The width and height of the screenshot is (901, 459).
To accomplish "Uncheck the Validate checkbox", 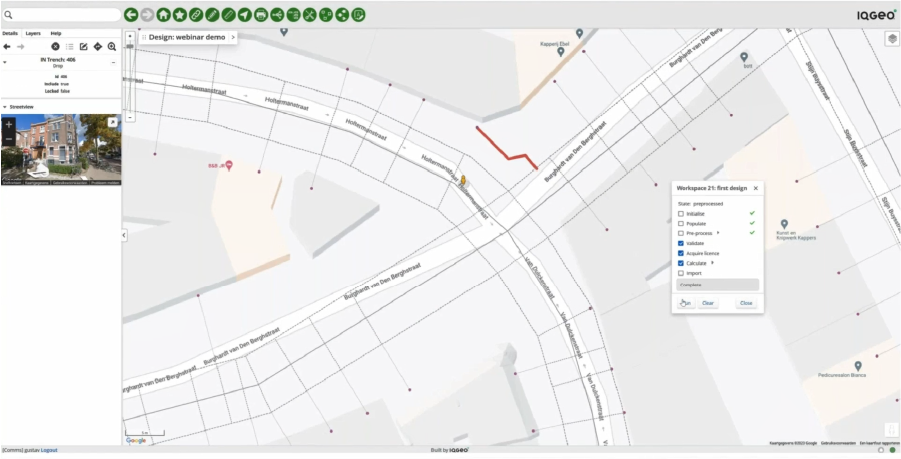I will pos(681,244).
